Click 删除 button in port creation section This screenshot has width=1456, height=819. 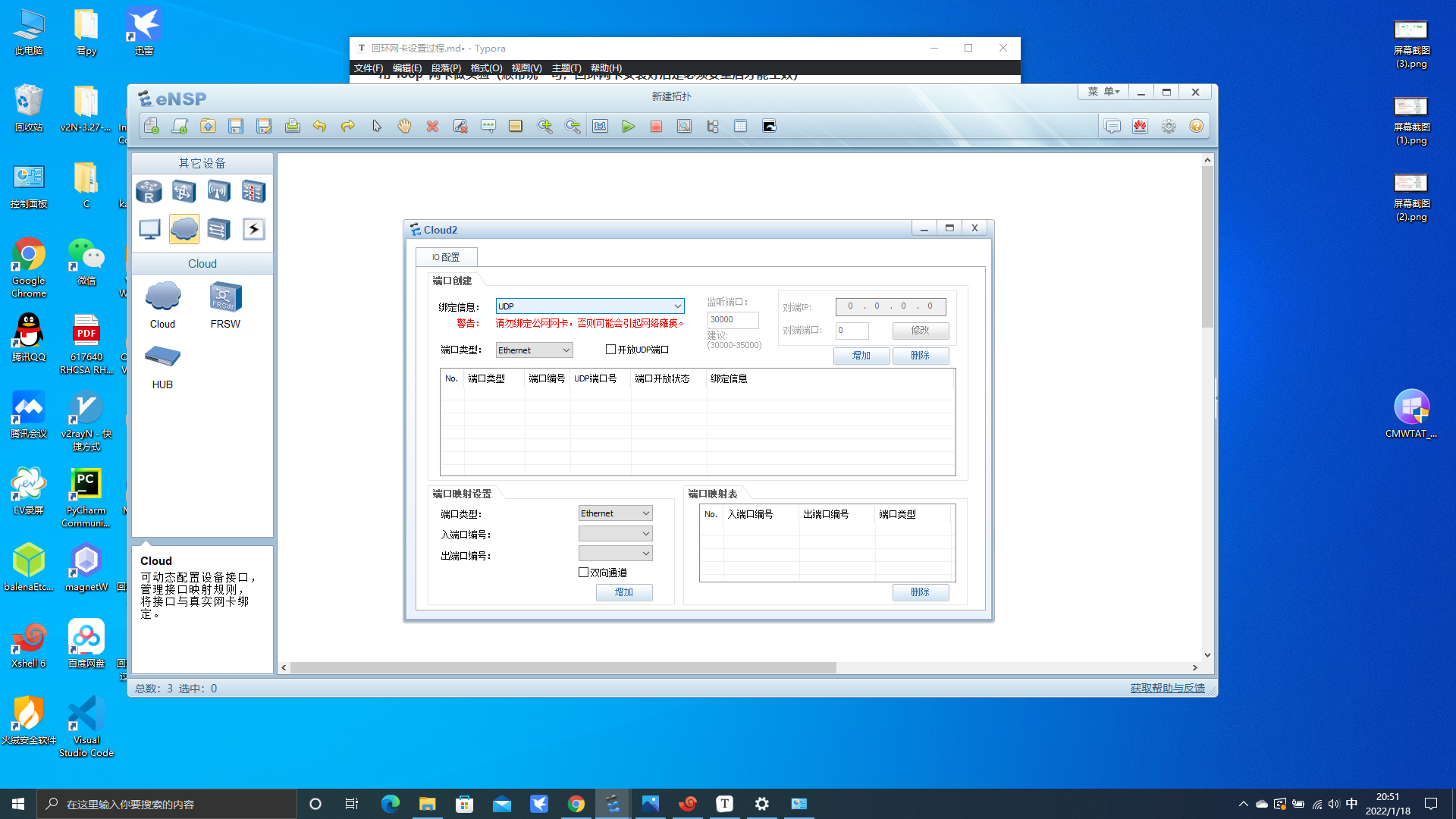point(921,356)
